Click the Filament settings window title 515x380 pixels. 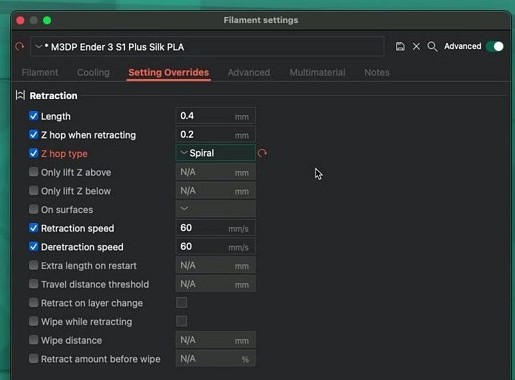click(261, 20)
